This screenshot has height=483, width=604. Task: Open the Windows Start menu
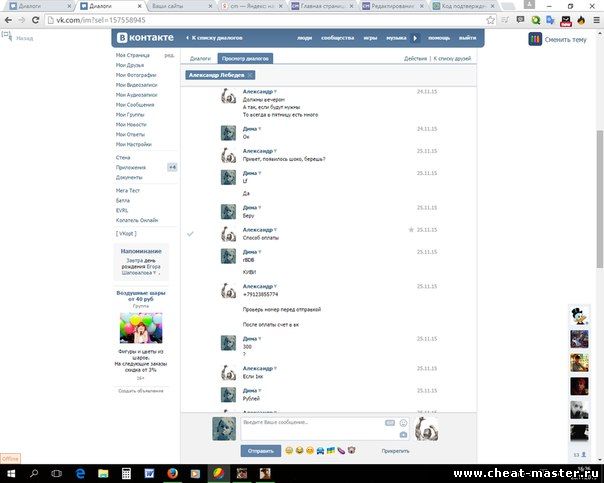11,472
